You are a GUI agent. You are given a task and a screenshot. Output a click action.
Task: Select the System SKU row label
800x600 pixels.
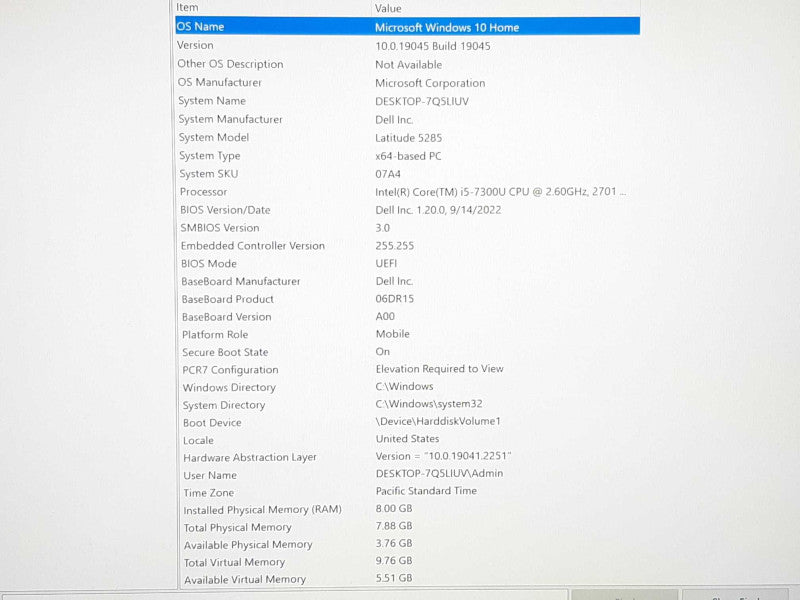209,174
